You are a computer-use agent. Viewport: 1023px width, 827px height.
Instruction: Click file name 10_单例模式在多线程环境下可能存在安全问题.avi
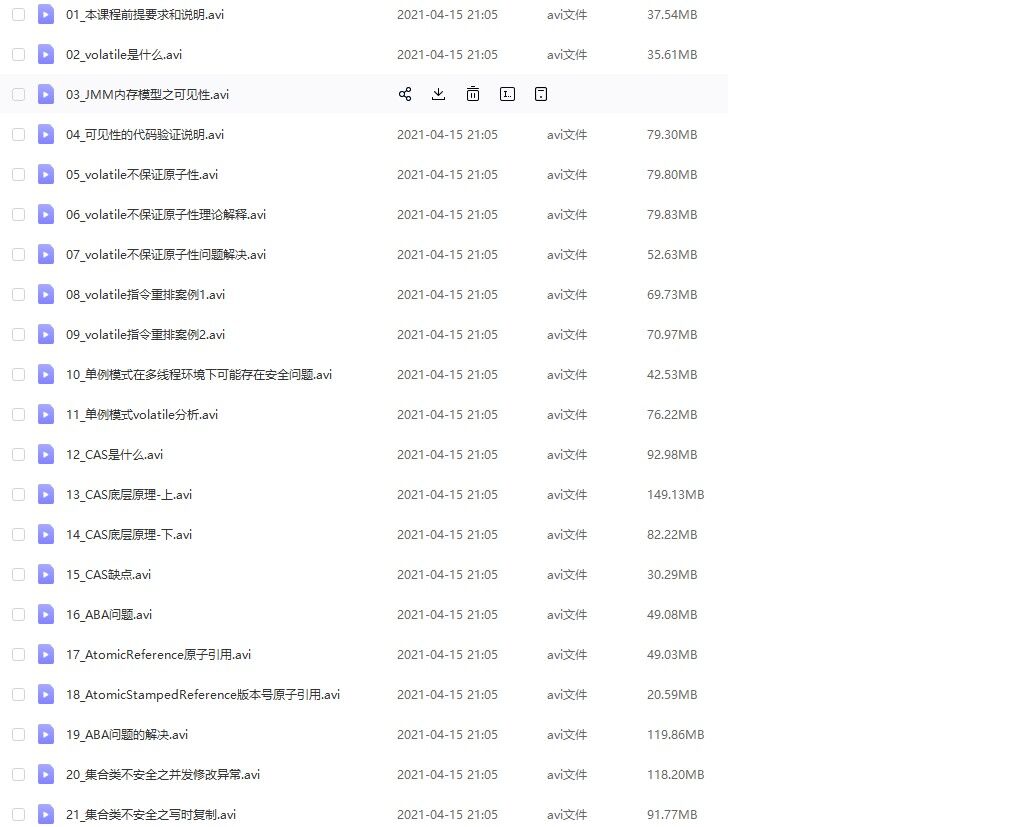point(199,374)
